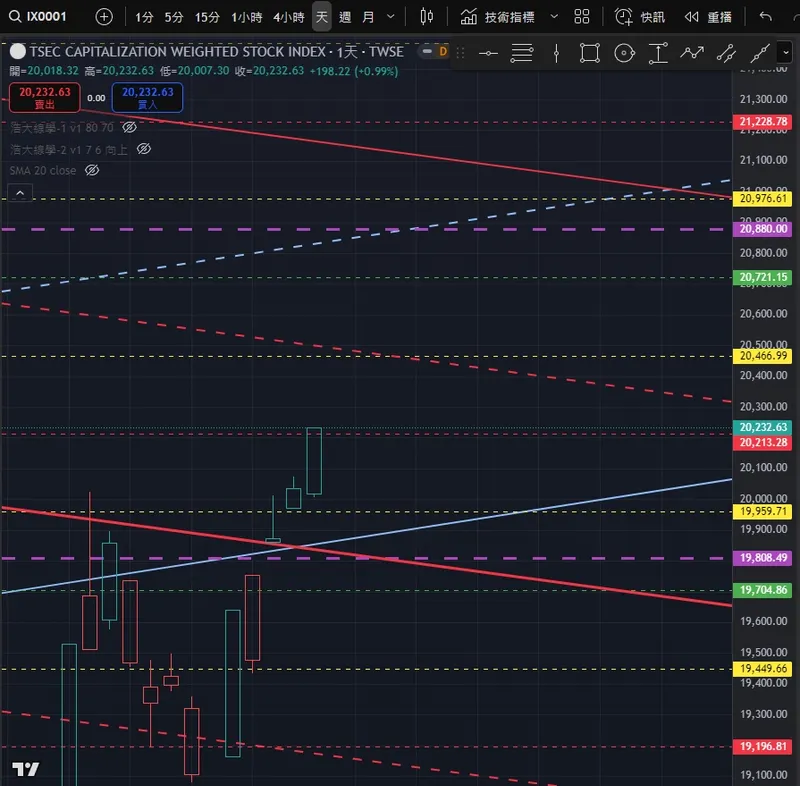
Task: Open the layout grid icon
Action: coord(582,17)
